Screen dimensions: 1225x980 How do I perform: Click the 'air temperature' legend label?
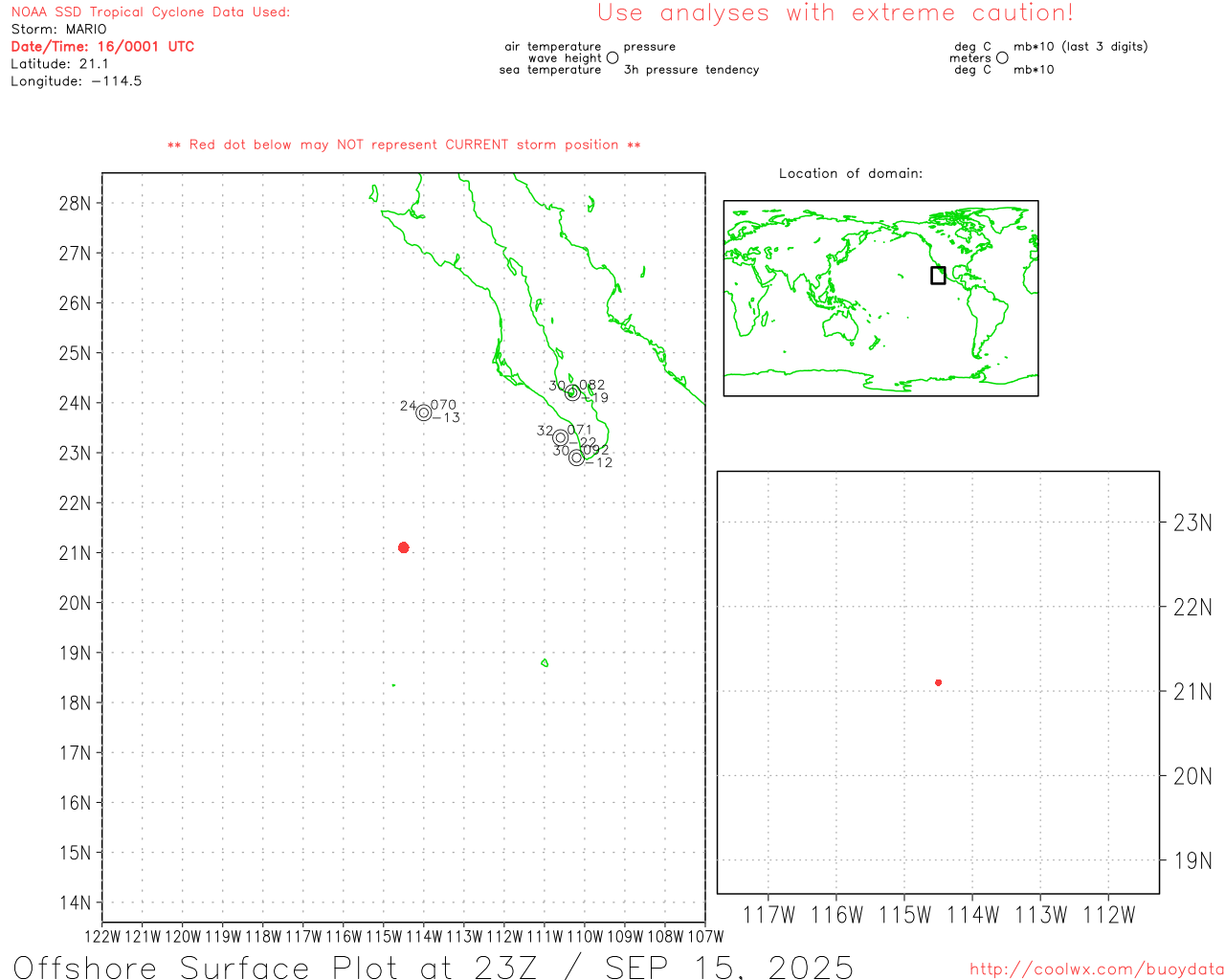(x=553, y=46)
